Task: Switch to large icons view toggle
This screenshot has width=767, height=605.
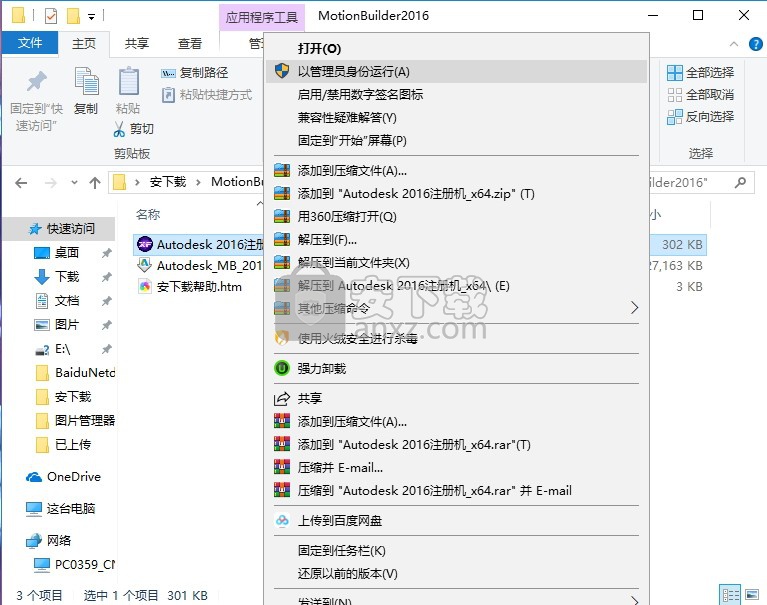Action: coord(753,595)
